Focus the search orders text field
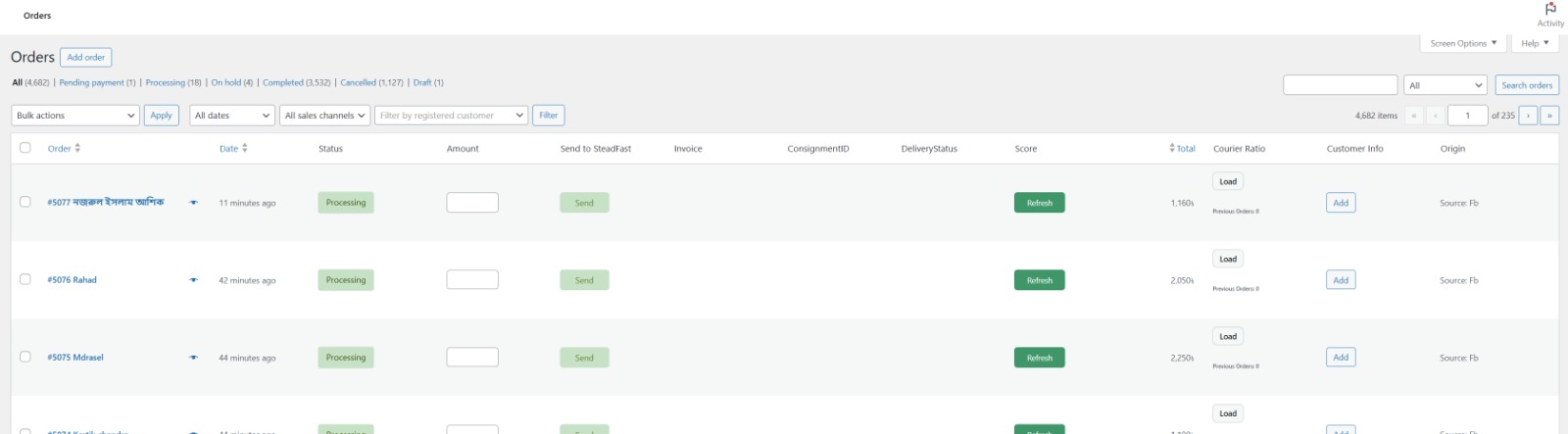Screen dimensions: 1568x434 pos(1340,85)
